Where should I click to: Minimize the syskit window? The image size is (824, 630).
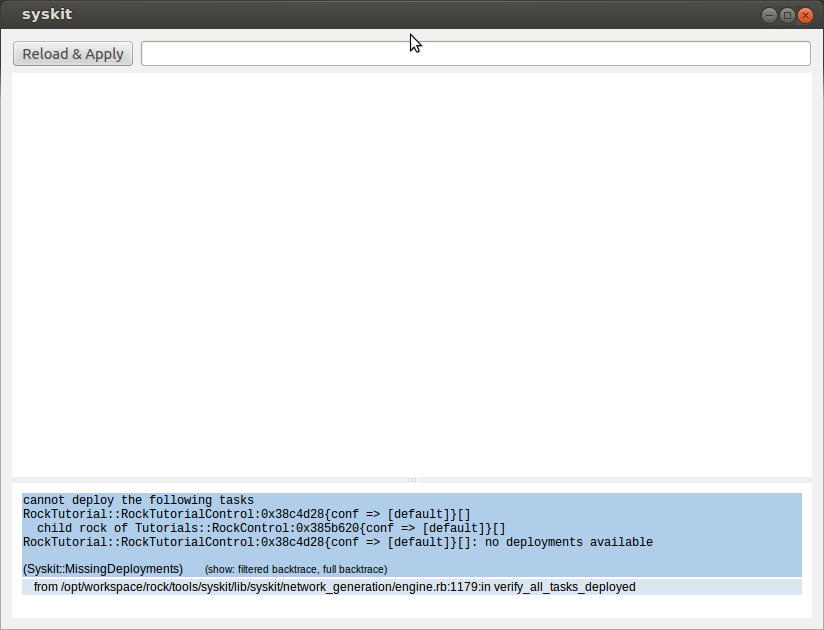click(769, 15)
